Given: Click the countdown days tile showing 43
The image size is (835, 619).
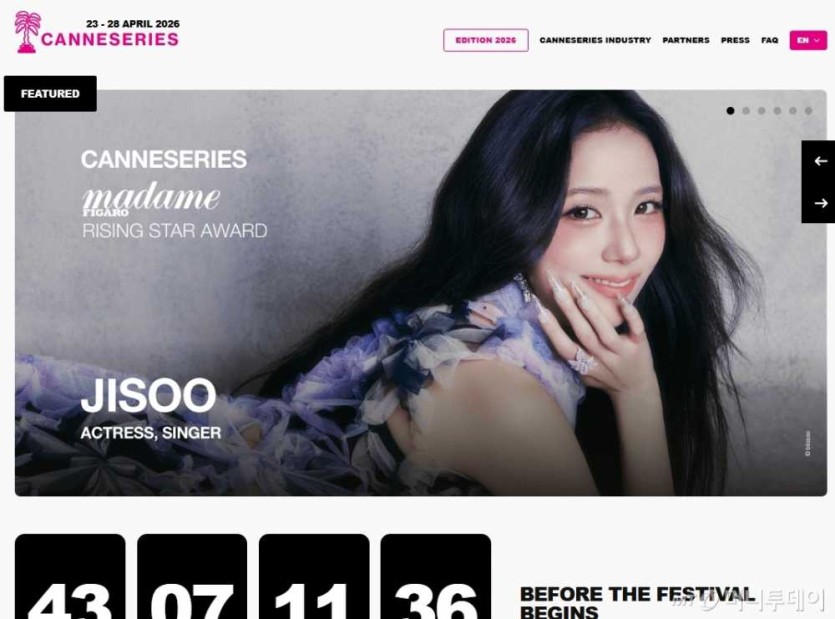Looking at the screenshot, I should coord(70,576).
